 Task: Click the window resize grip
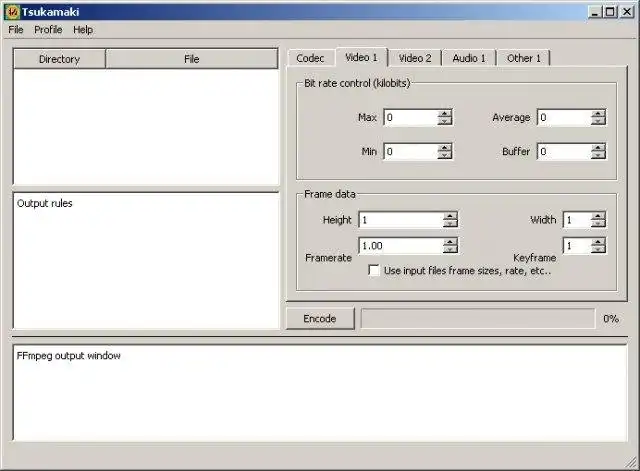(x=631, y=463)
